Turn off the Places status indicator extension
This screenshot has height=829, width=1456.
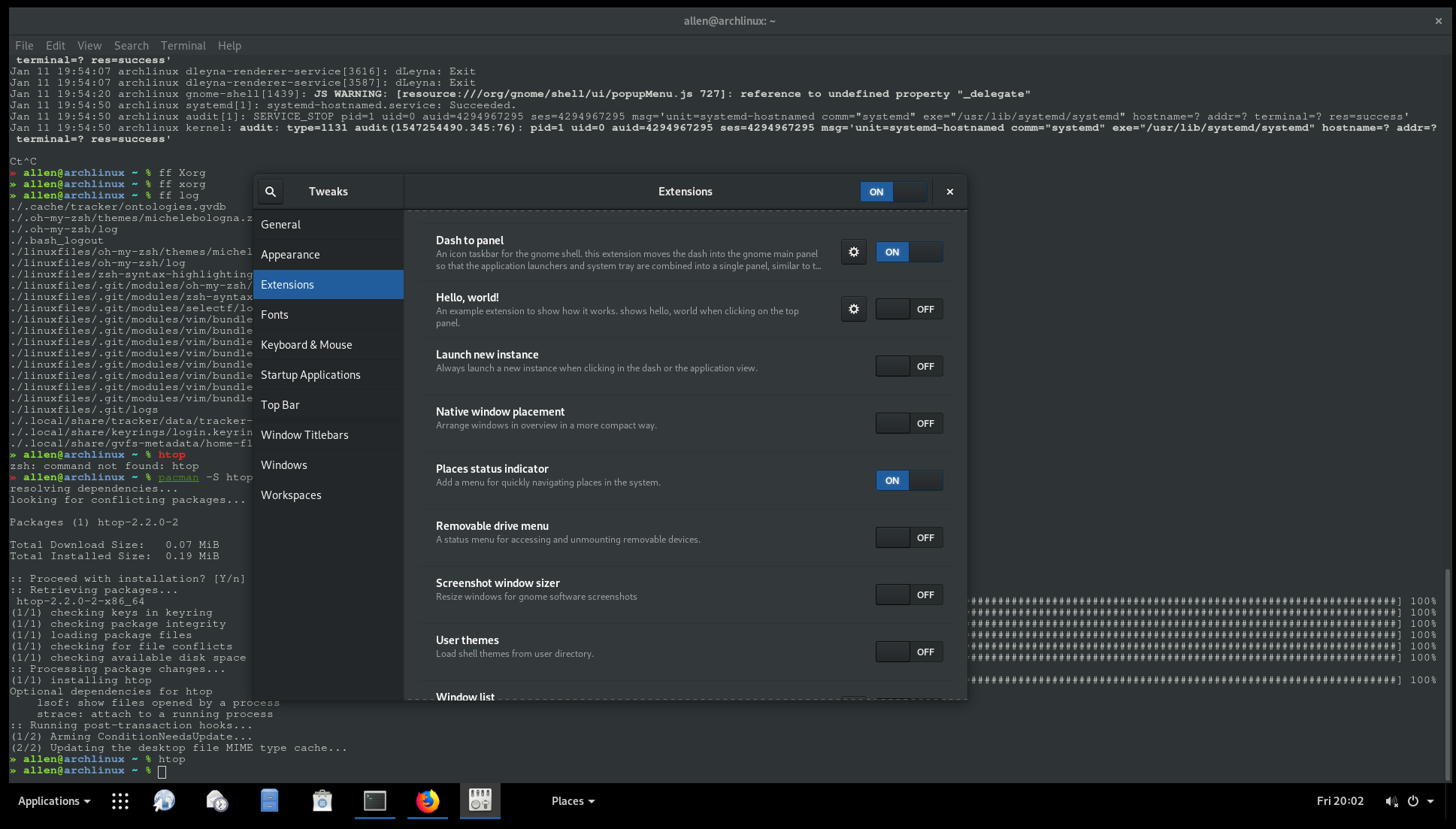[x=909, y=480]
